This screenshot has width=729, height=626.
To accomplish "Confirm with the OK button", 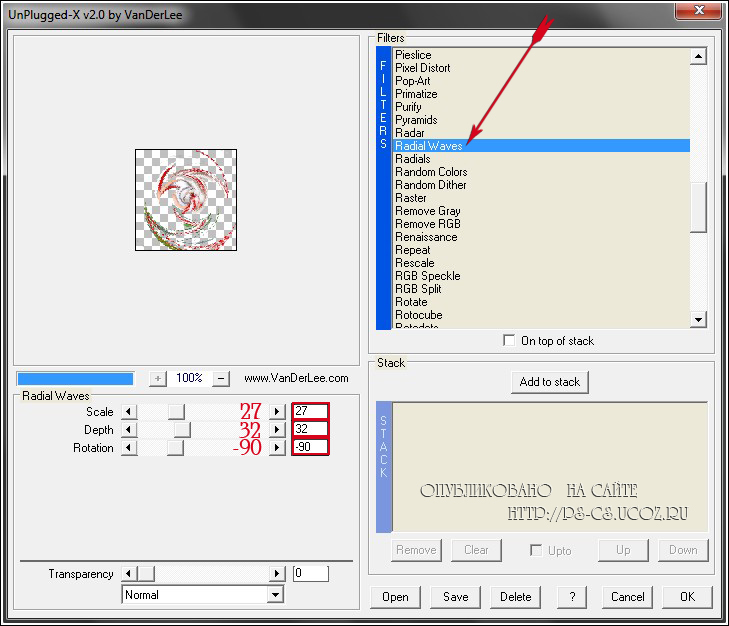I will 687,597.
